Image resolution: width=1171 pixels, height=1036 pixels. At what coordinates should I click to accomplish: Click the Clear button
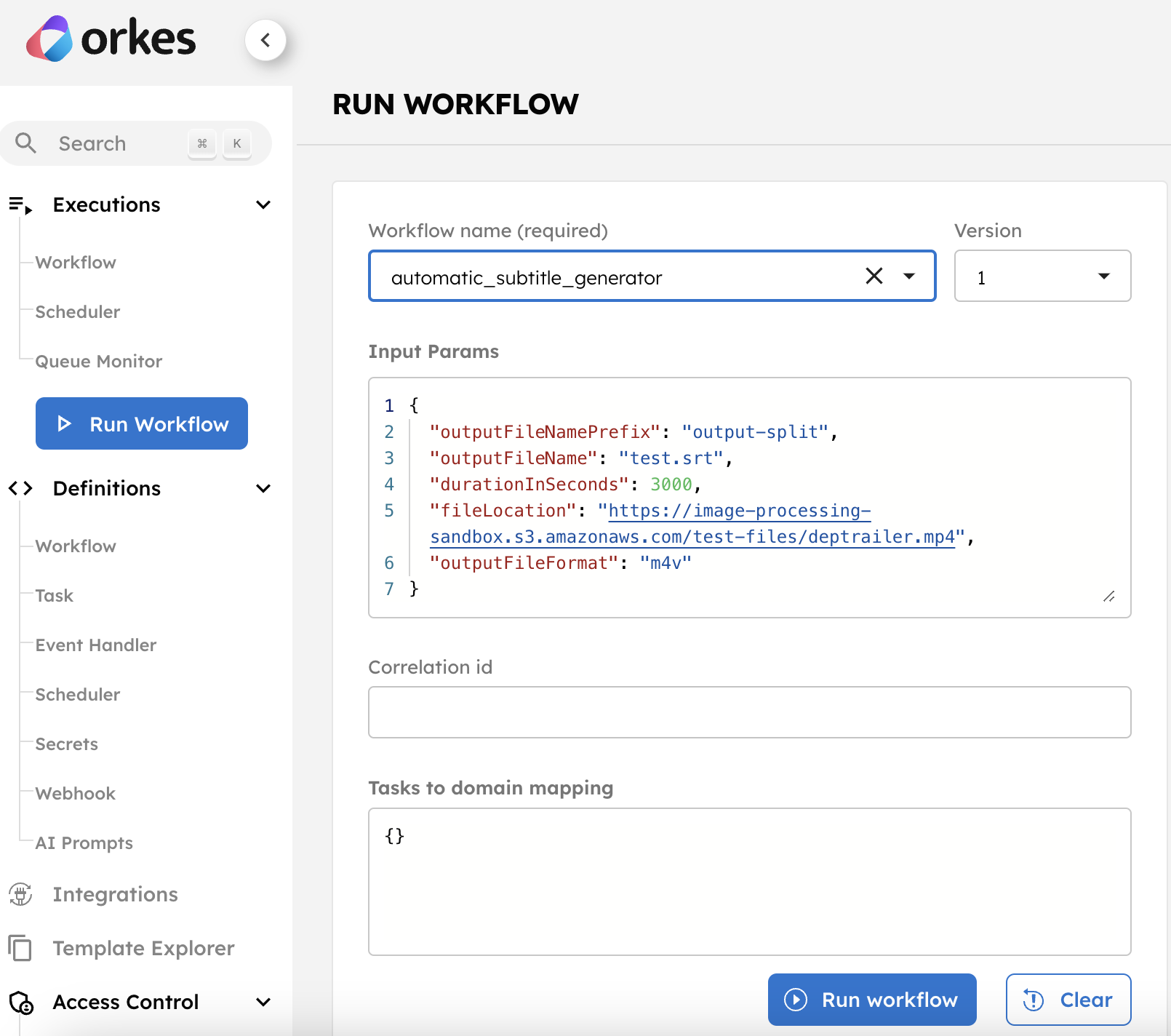[1068, 1000]
